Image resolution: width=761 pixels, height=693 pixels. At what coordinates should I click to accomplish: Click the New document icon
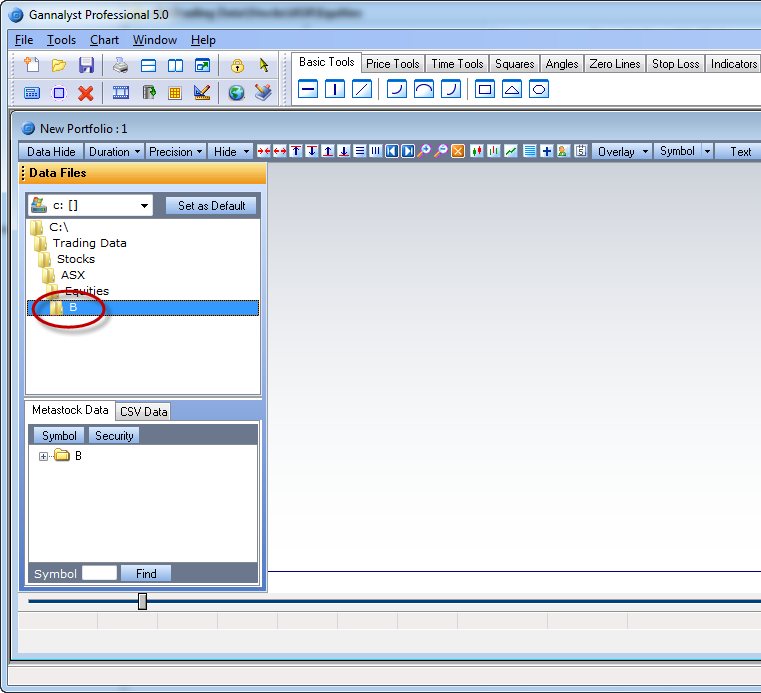pos(32,65)
